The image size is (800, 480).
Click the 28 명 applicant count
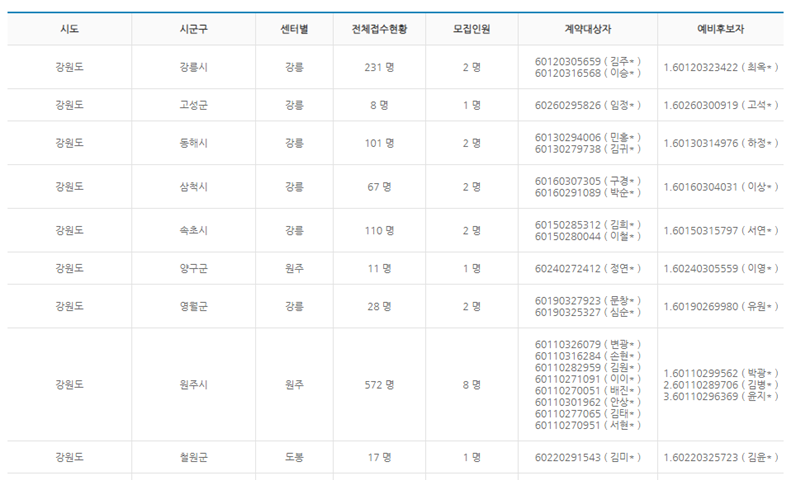tap(379, 307)
